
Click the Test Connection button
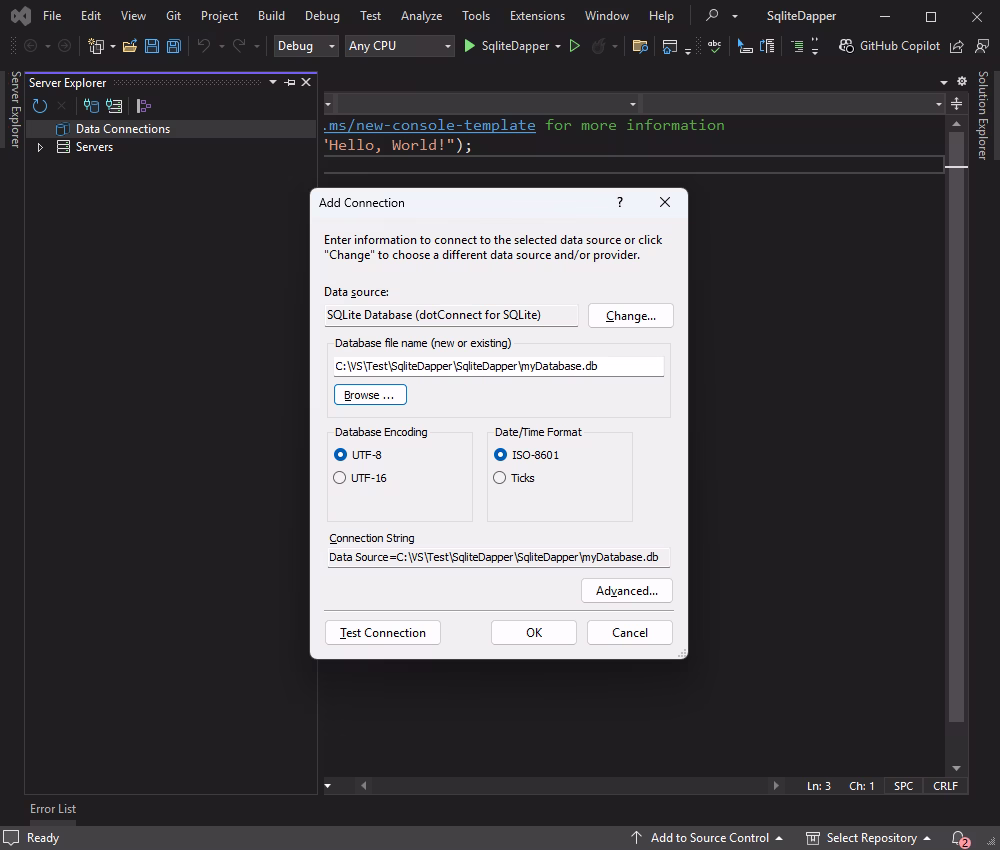381,632
